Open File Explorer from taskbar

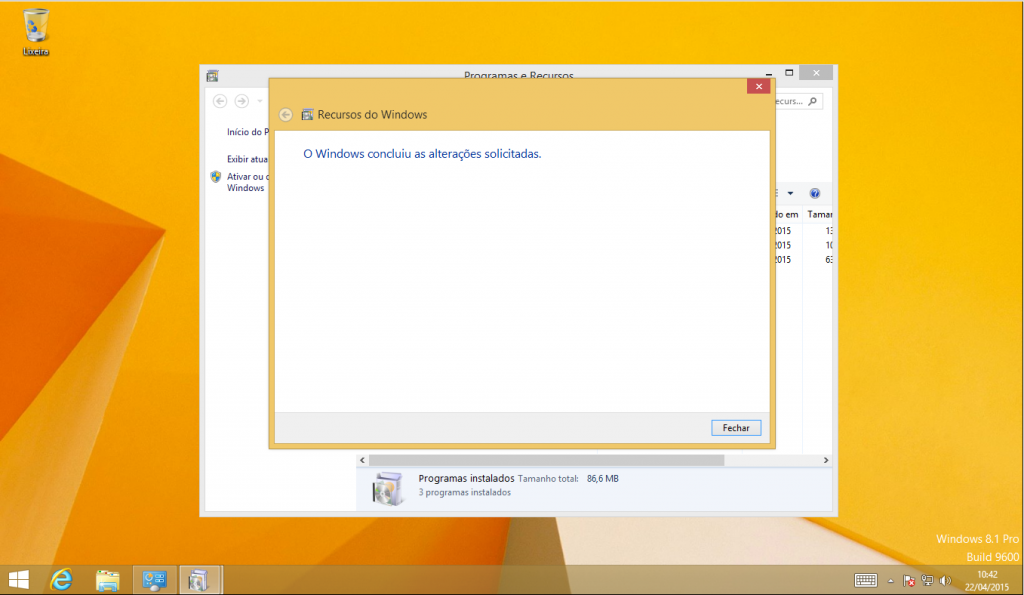[x=108, y=580]
